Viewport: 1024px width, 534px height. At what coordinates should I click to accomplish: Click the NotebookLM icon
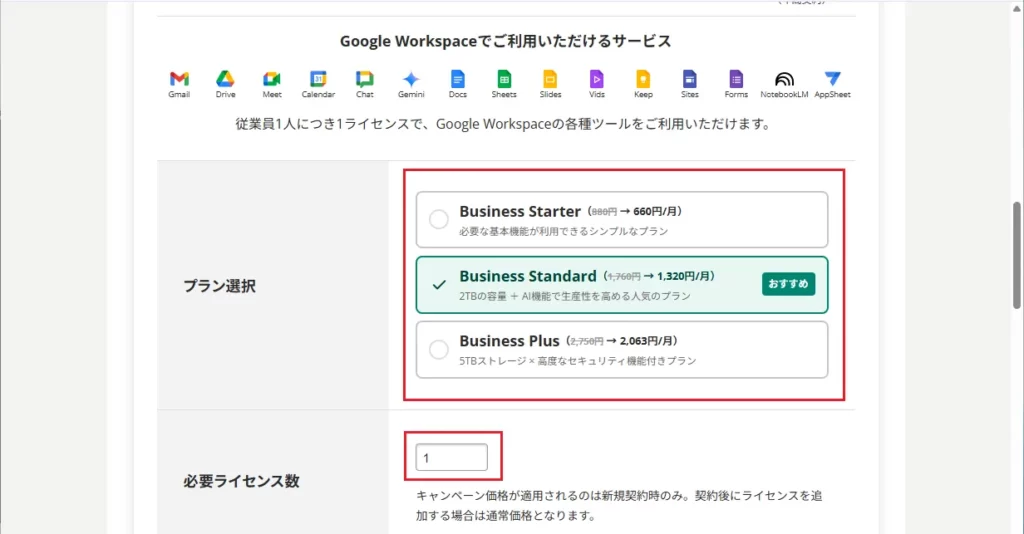click(x=784, y=79)
